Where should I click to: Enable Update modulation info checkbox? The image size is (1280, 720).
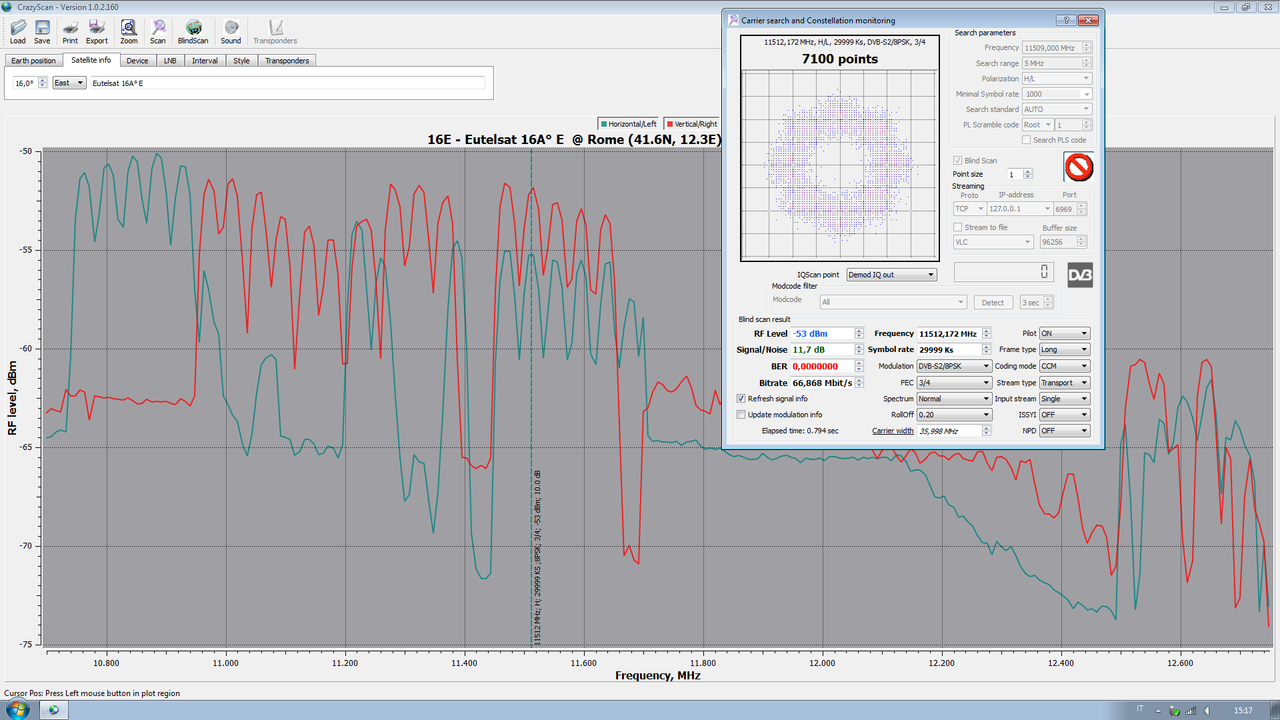click(741, 414)
